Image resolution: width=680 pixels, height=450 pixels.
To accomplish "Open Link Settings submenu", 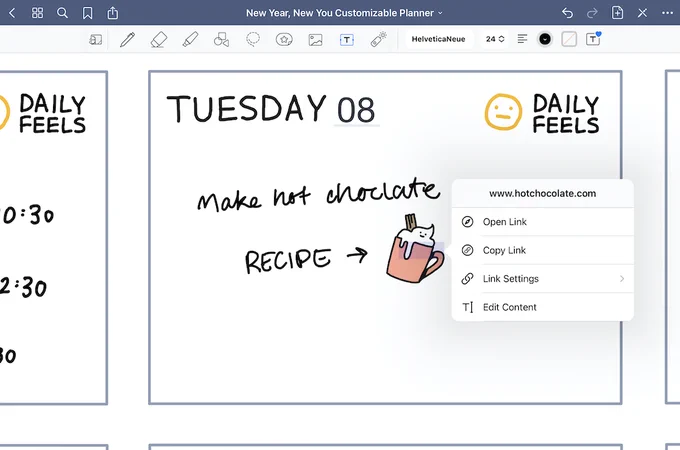I will pyautogui.click(x=543, y=279).
